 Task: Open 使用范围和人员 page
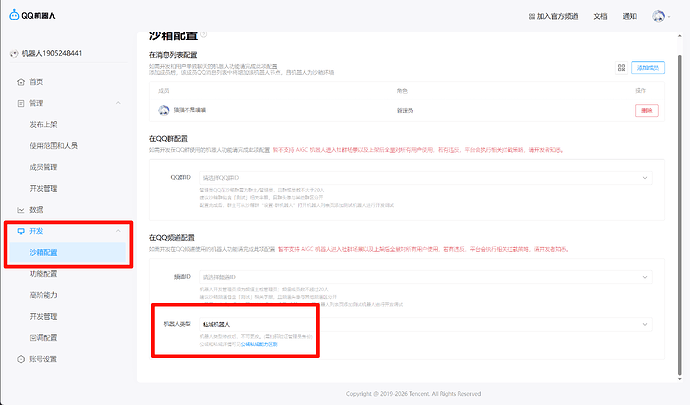tap(53, 146)
